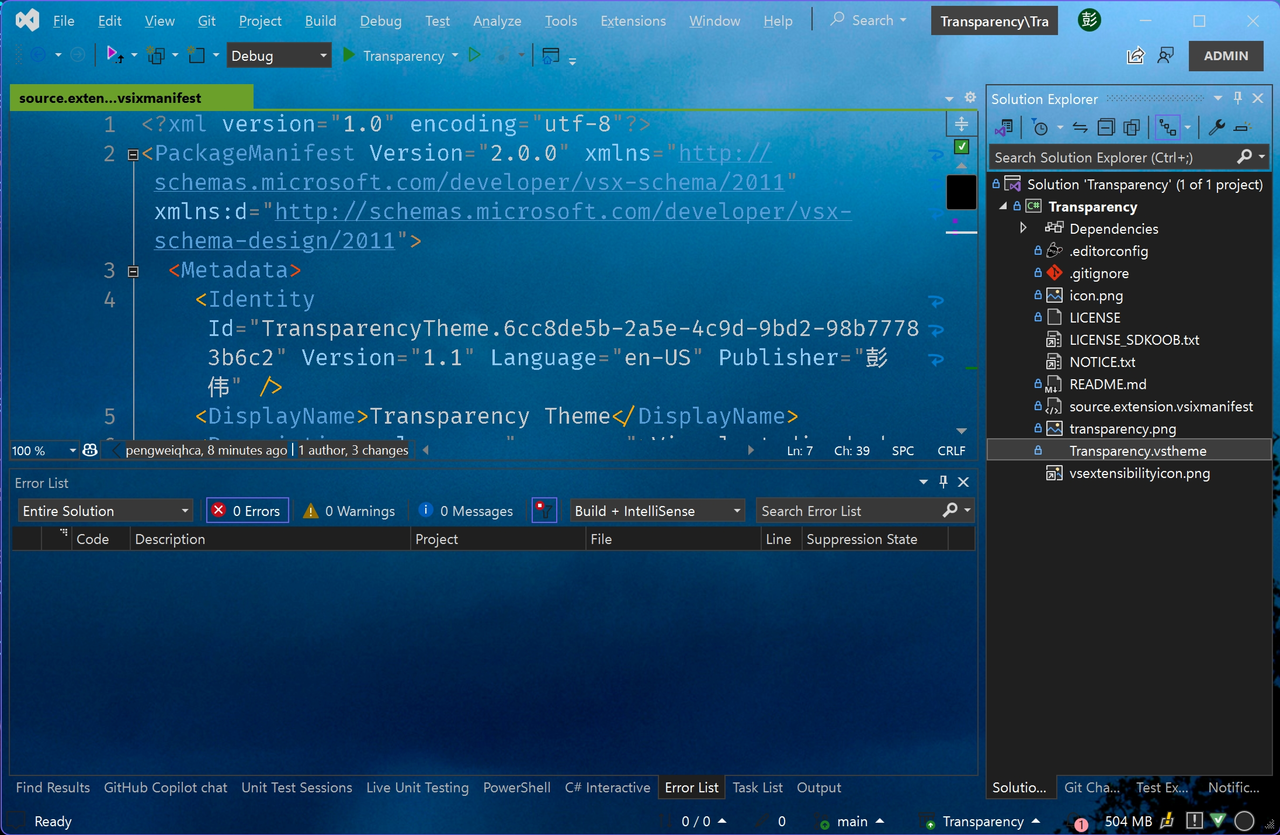The image size is (1280, 835).
Task: Open the browser window layout toolbar icon
Action: pos(550,55)
